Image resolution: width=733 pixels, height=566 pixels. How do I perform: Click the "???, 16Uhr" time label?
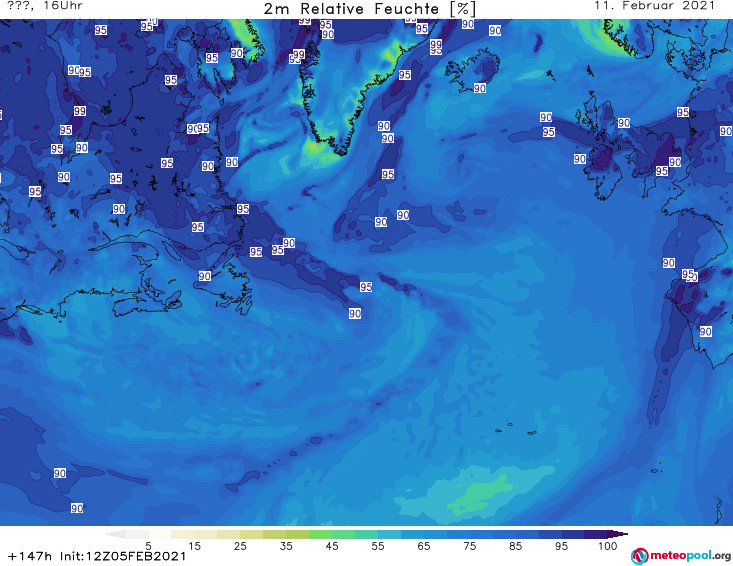(45, 6)
